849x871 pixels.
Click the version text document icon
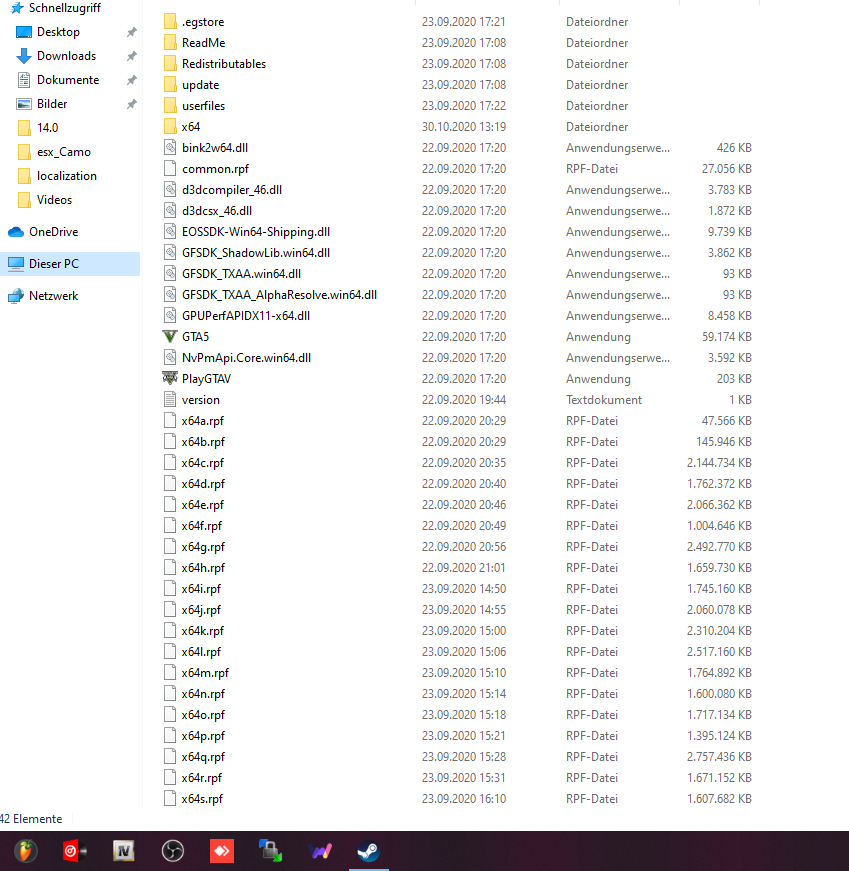170,399
